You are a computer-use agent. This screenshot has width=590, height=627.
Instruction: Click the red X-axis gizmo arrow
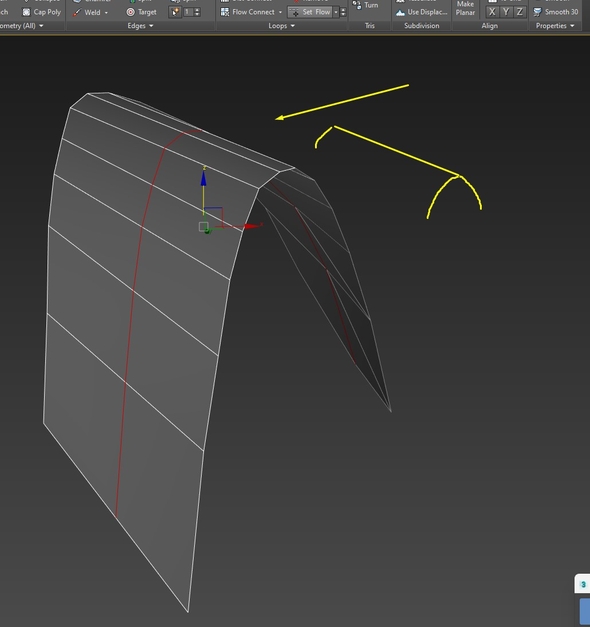(x=252, y=226)
